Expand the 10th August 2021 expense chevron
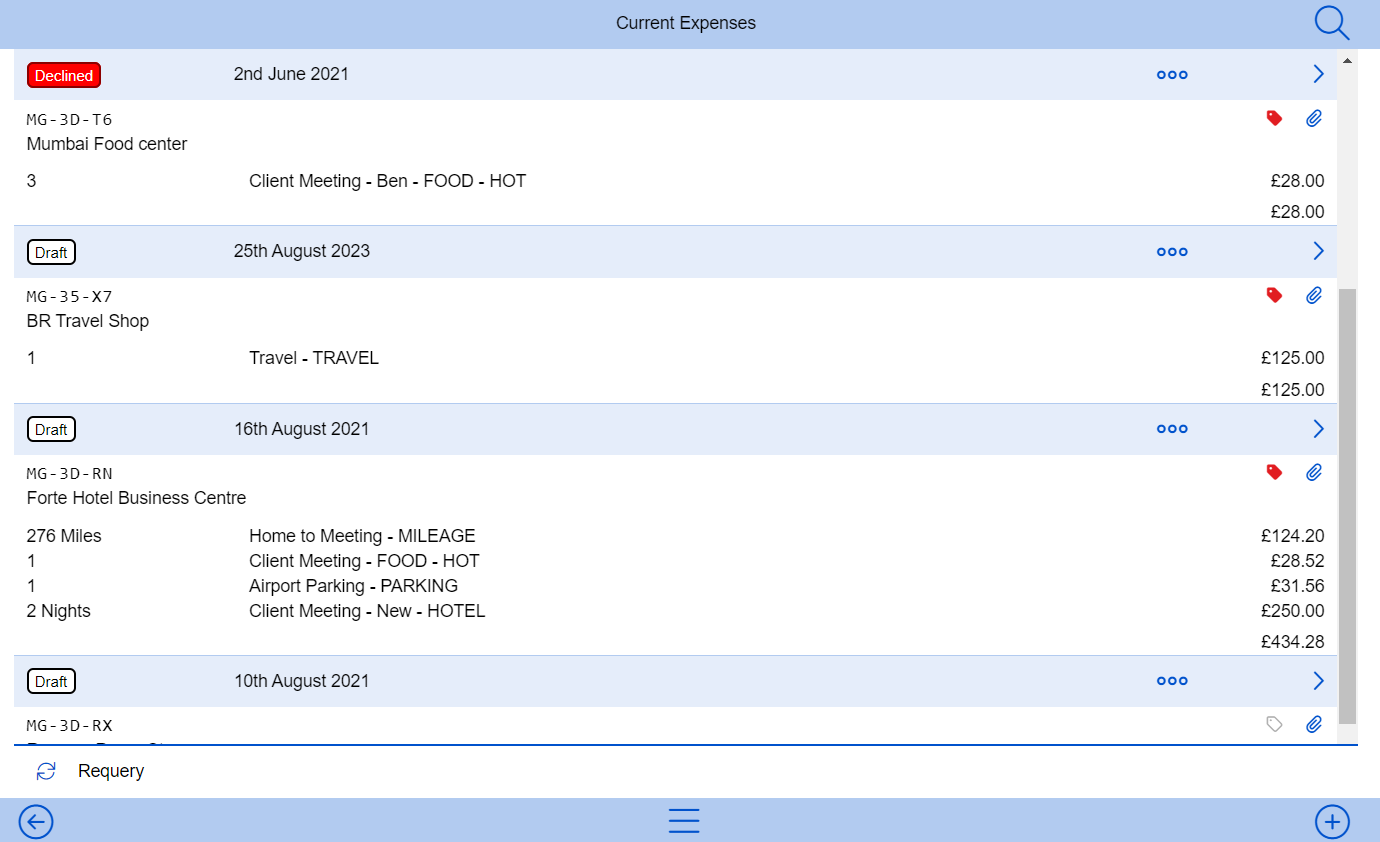The image size is (1380, 842). (1318, 681)
